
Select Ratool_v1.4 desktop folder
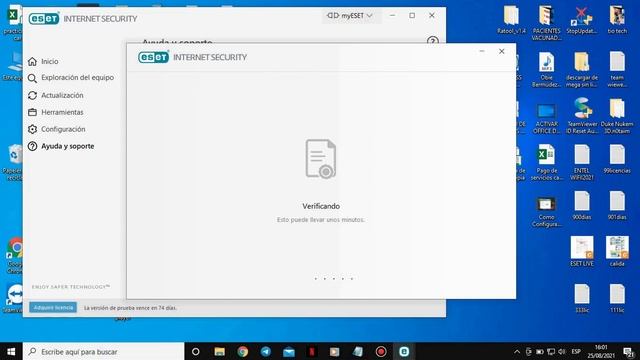(x=511, y=20)
